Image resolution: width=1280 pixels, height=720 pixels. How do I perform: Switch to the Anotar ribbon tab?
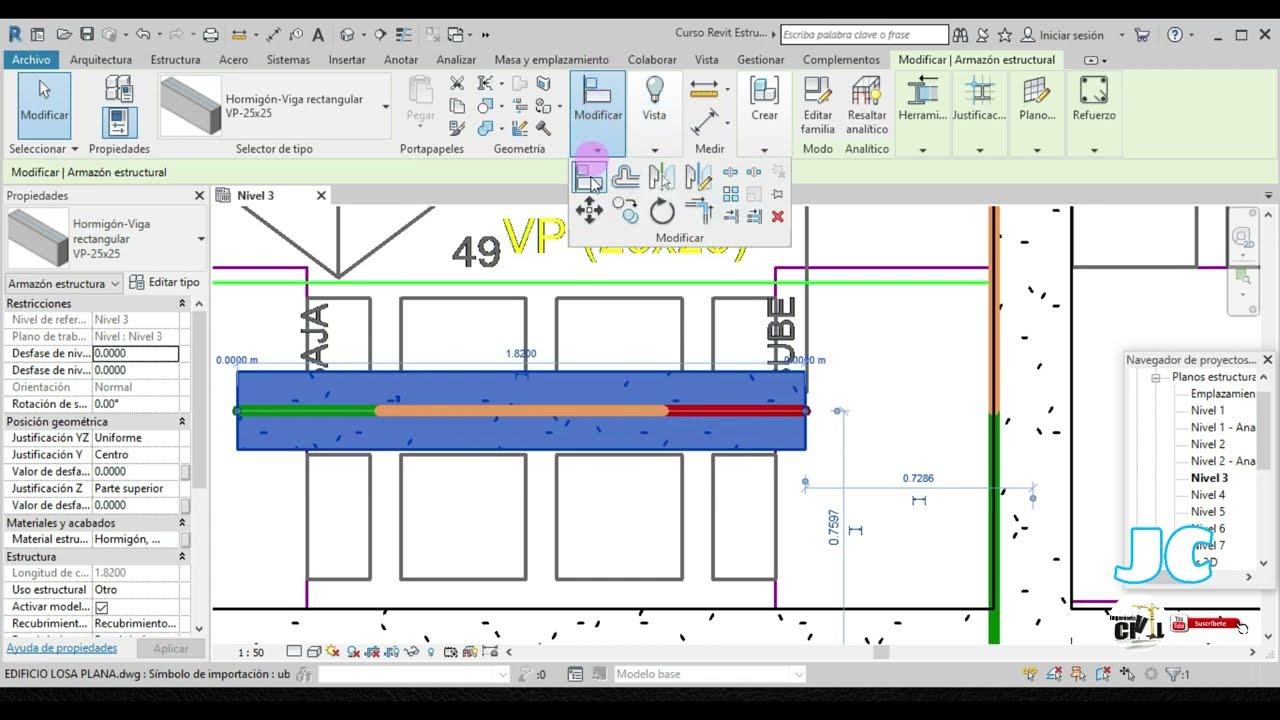click(x=401, y=60)
